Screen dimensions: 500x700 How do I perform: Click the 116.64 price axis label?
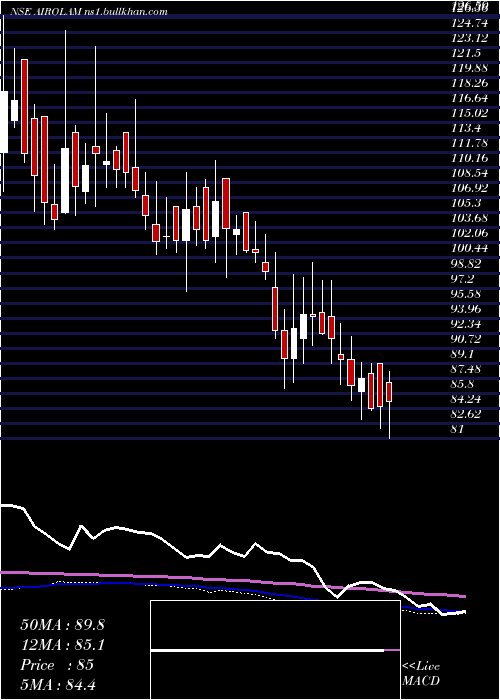tap(470, 98)
